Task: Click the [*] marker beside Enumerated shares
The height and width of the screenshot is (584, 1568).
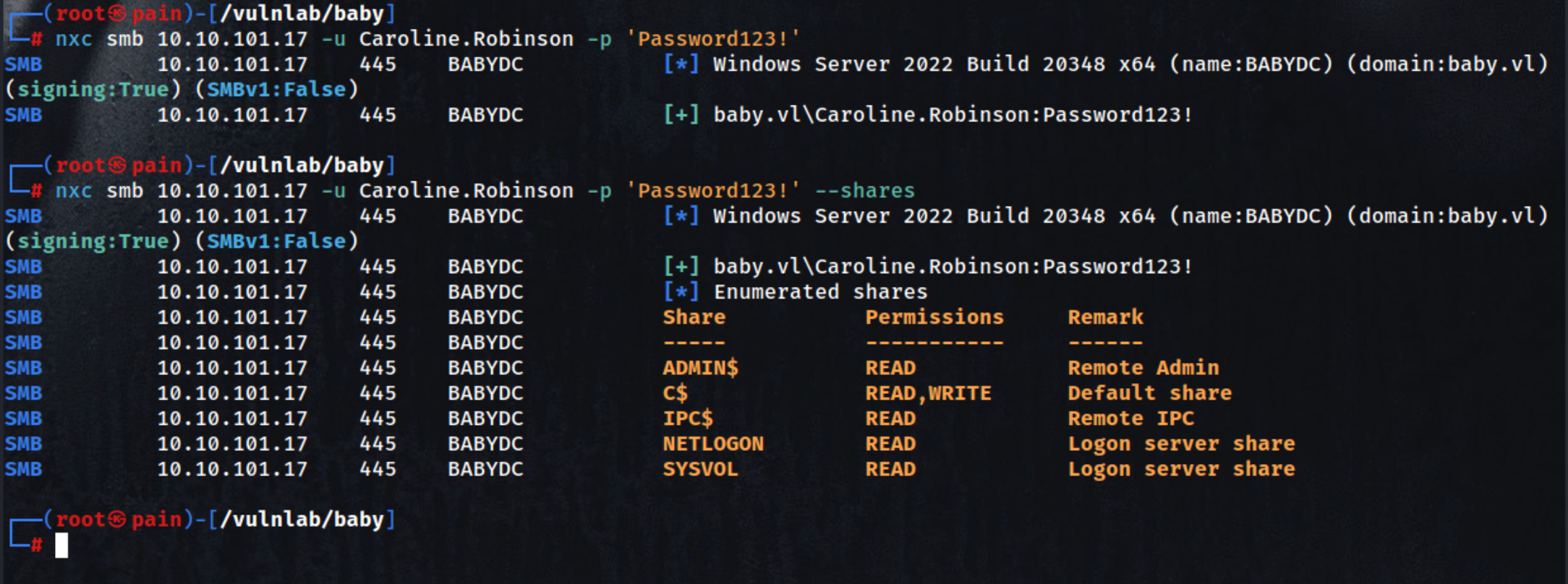Action: coord(681,292)
